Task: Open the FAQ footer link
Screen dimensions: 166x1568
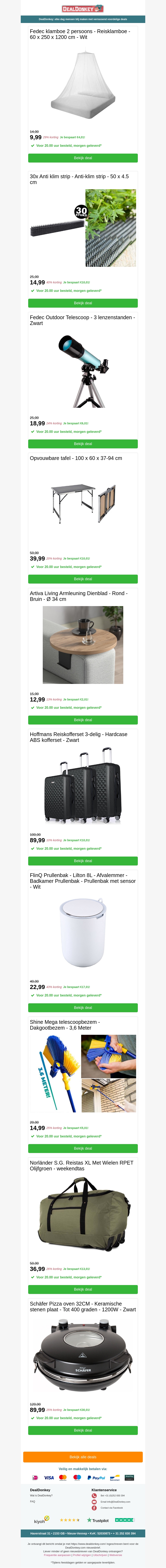Action: point(32,1502)
